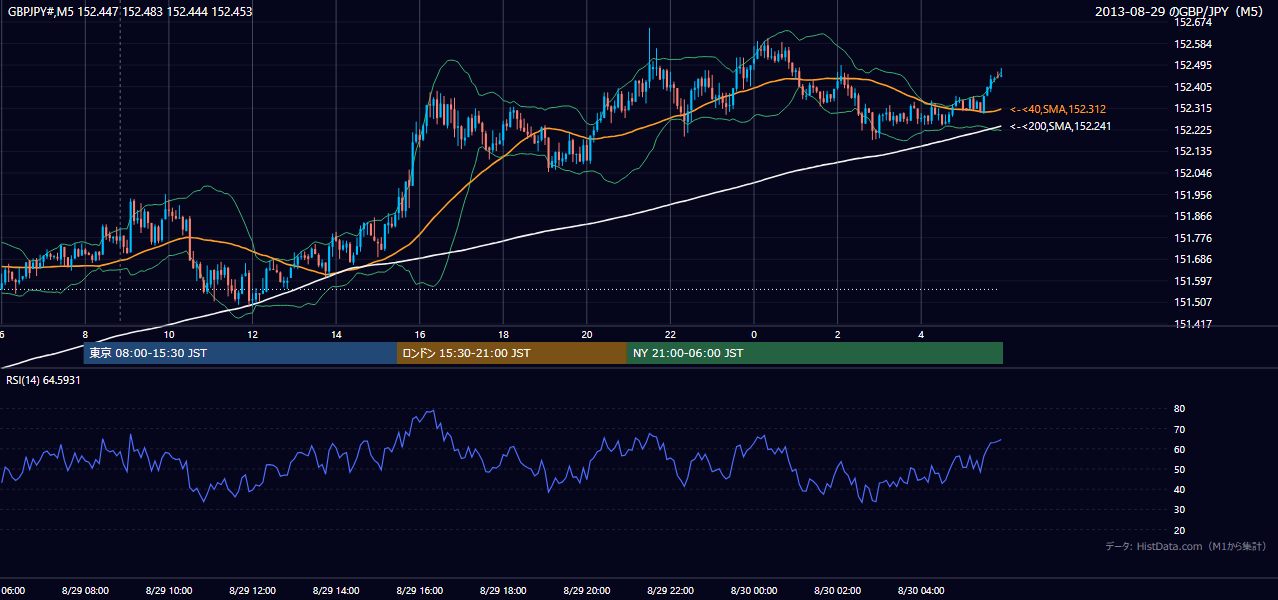The width and height of the screenshot is (1278, 600).
Task: Click the RSI axis level 80
Action: tap(1179, 409)
